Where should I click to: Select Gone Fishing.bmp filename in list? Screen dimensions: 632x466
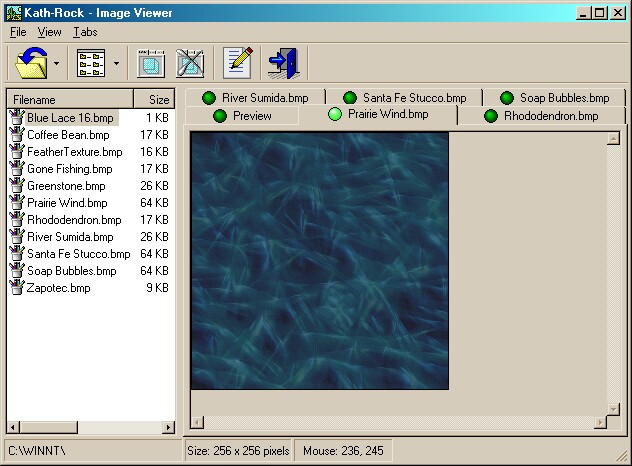pos(70,169)
